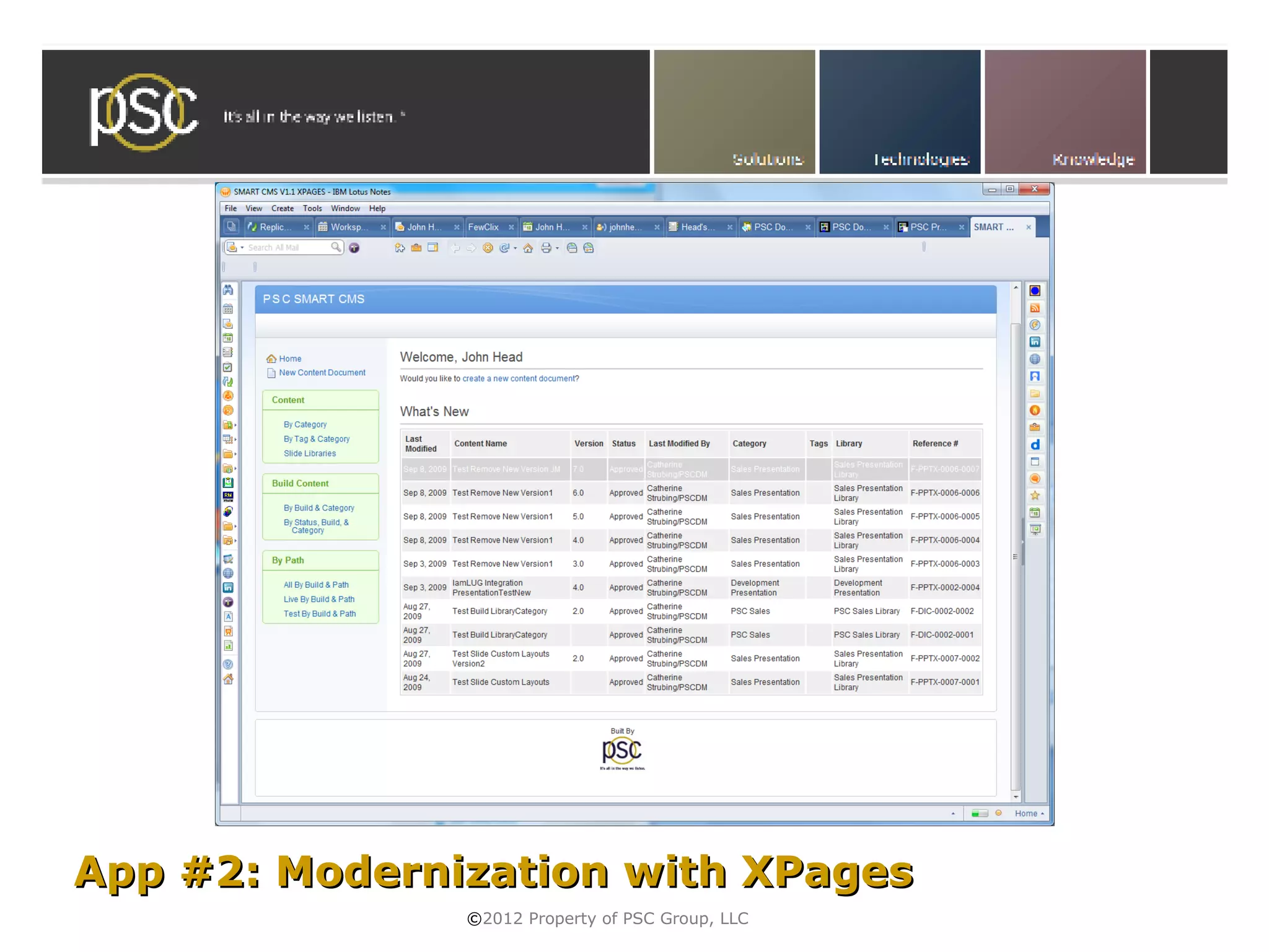Image resolution: width=1269 pixels, height=952 pixels.
Task: Open the Window menu
Action: [345, 208]
